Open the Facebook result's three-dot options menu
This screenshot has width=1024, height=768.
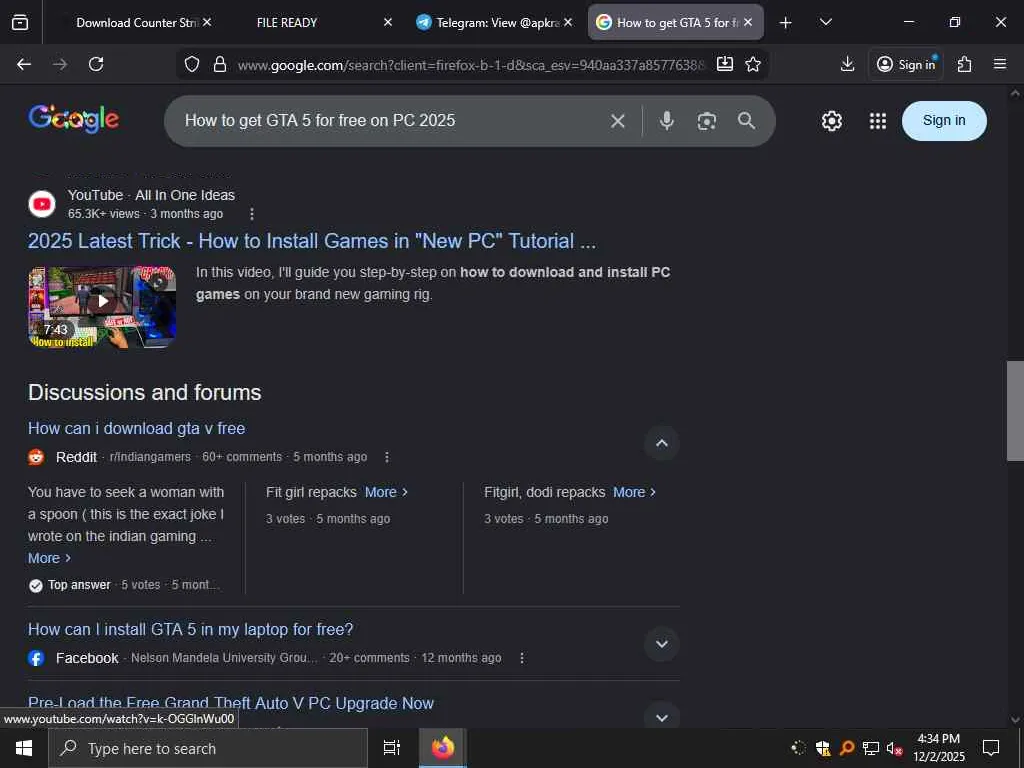[x=521, y=658]
